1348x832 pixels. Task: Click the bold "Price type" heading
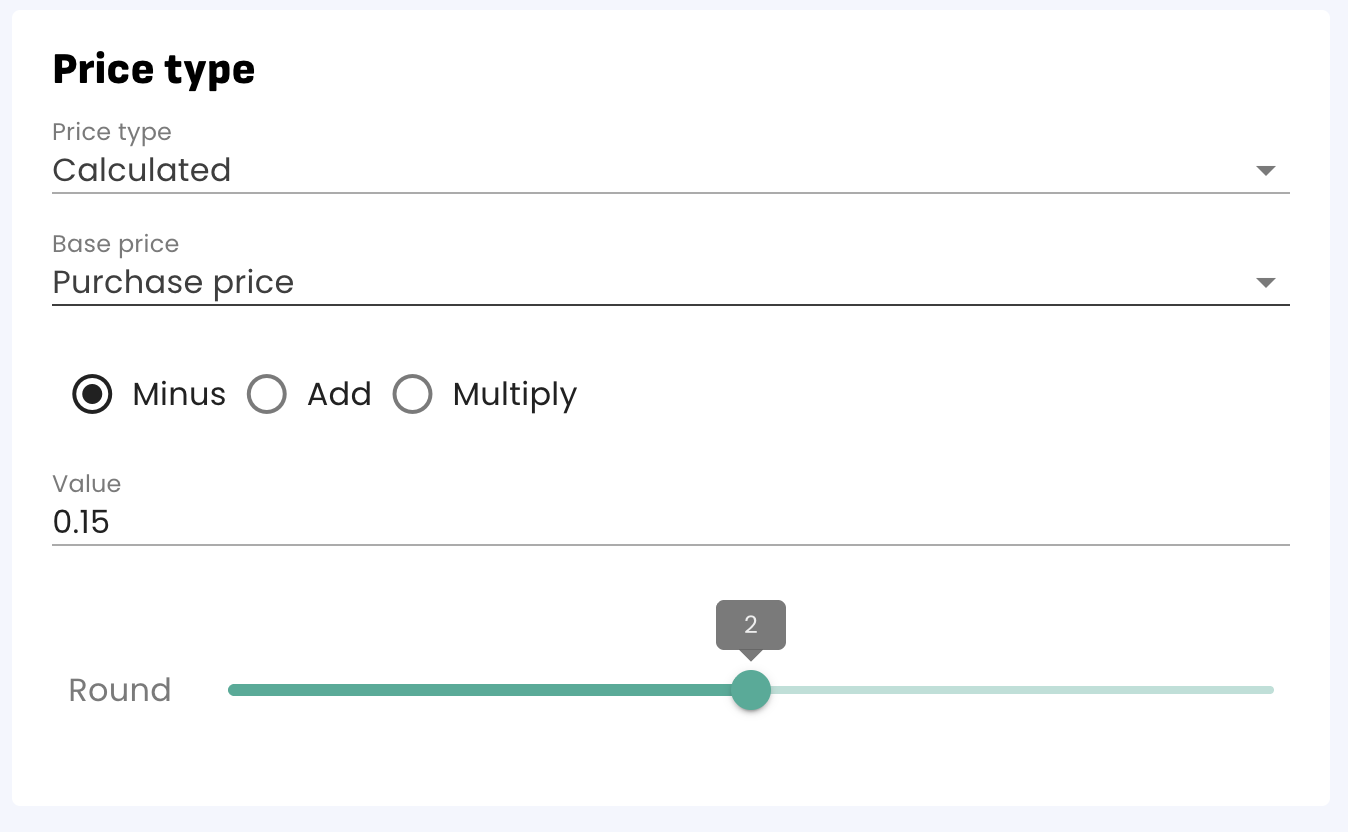pyautogui.click(x=154, y=70)
